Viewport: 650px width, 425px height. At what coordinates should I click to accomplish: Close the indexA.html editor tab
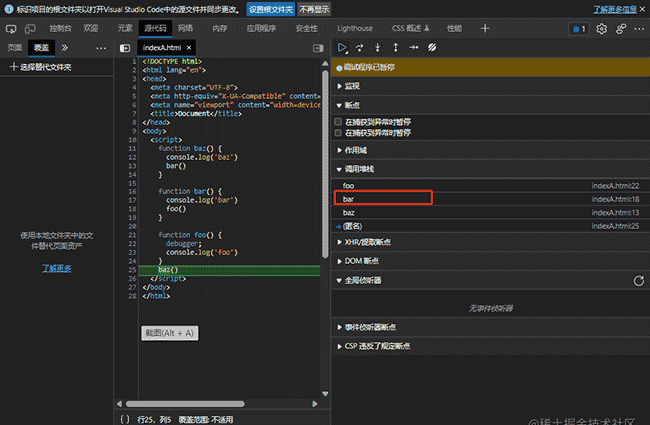click(189, 48)
